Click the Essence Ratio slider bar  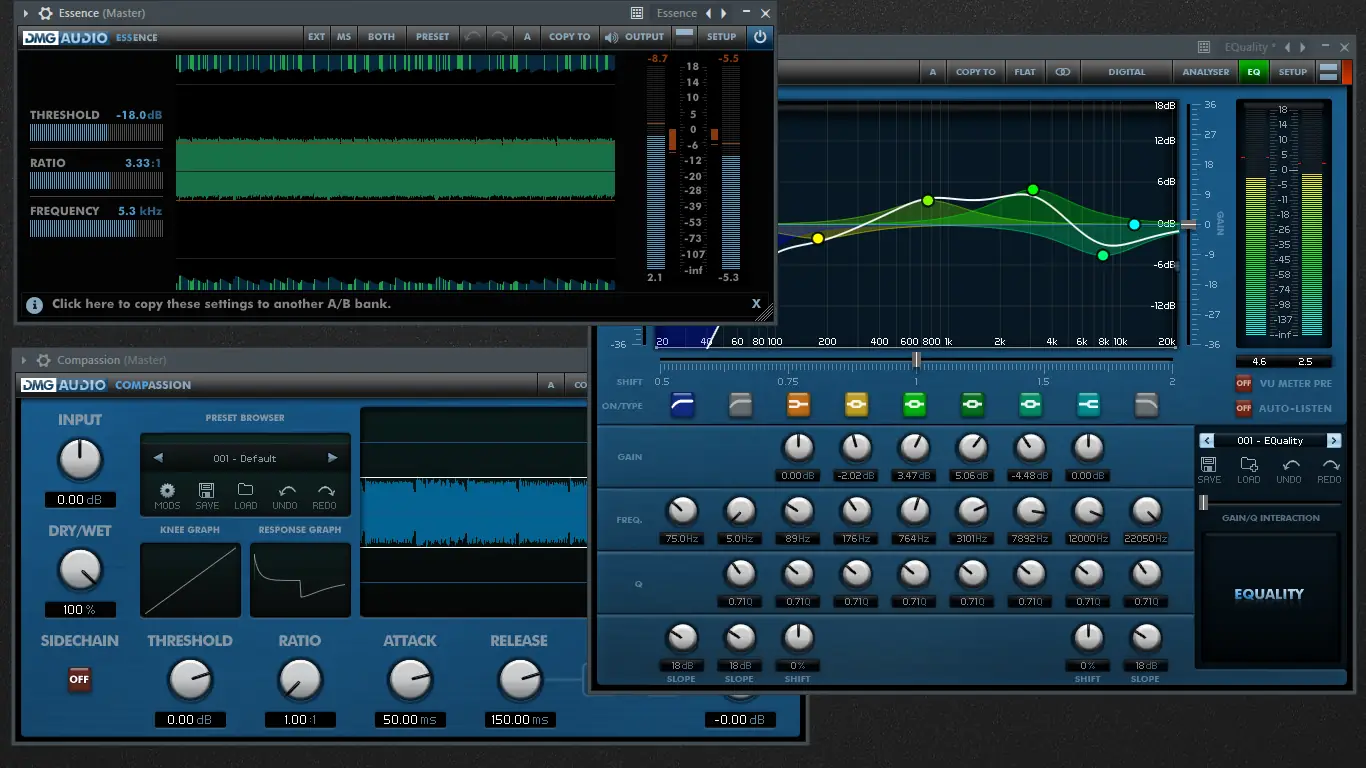point(96,181)
